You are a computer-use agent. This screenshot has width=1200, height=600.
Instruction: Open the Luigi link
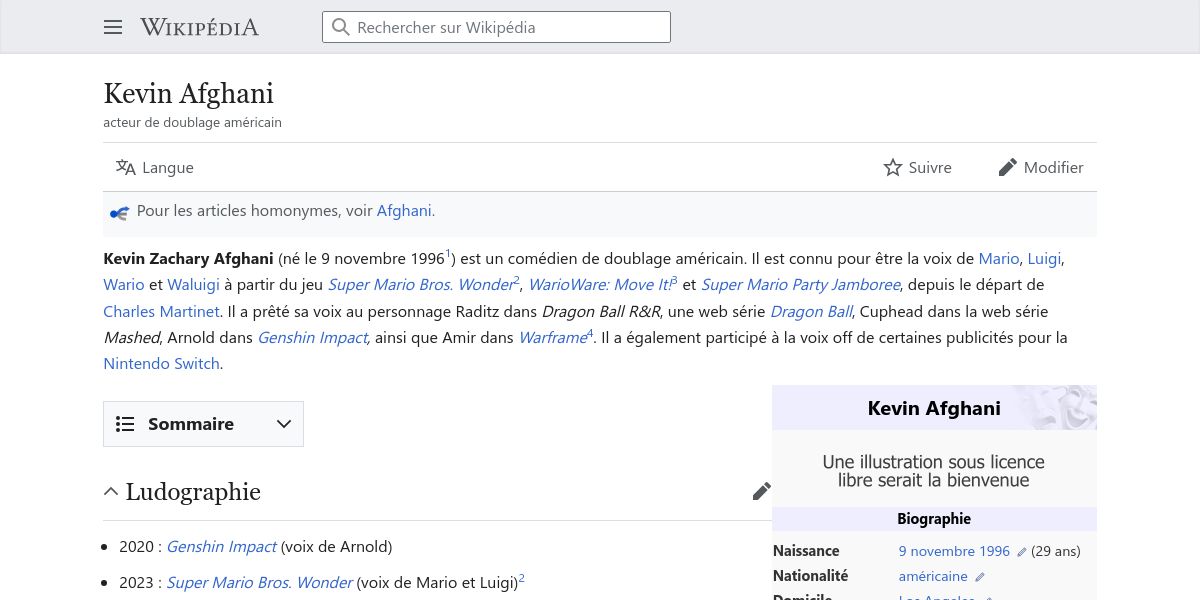(x=1044, y=258)
